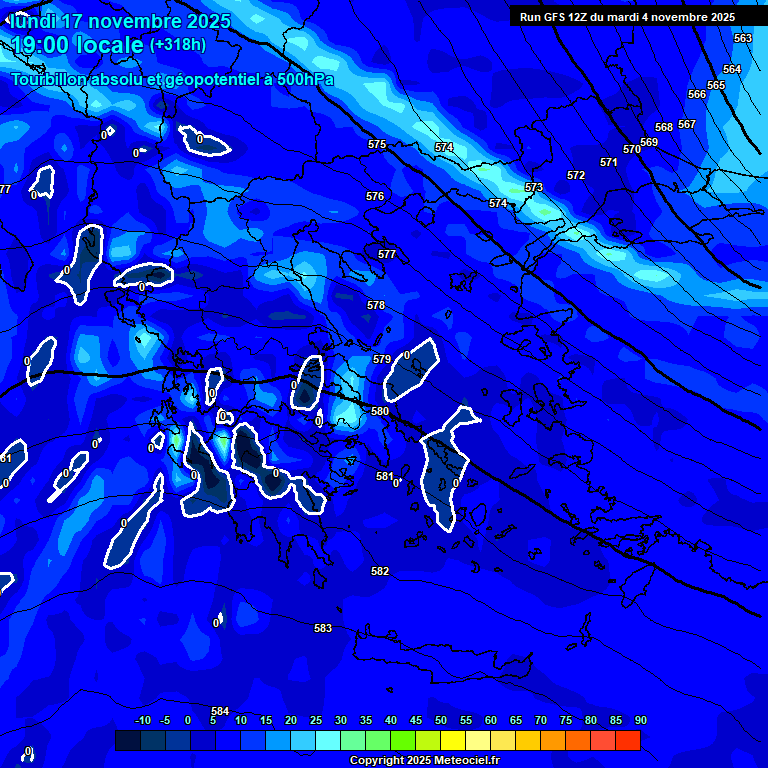This screenshot has height=768, width=768.
Task: Select the "lundi 17 novembre 2025" date title
Action: pos(119,21)
